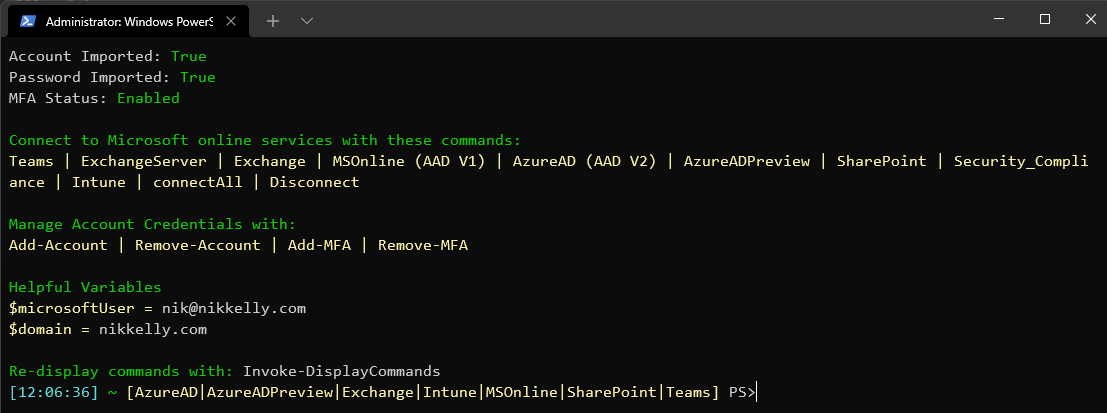Open a new tab with plus button
The width and height of the screenshot is (1107, 413).
coord(273,21)
